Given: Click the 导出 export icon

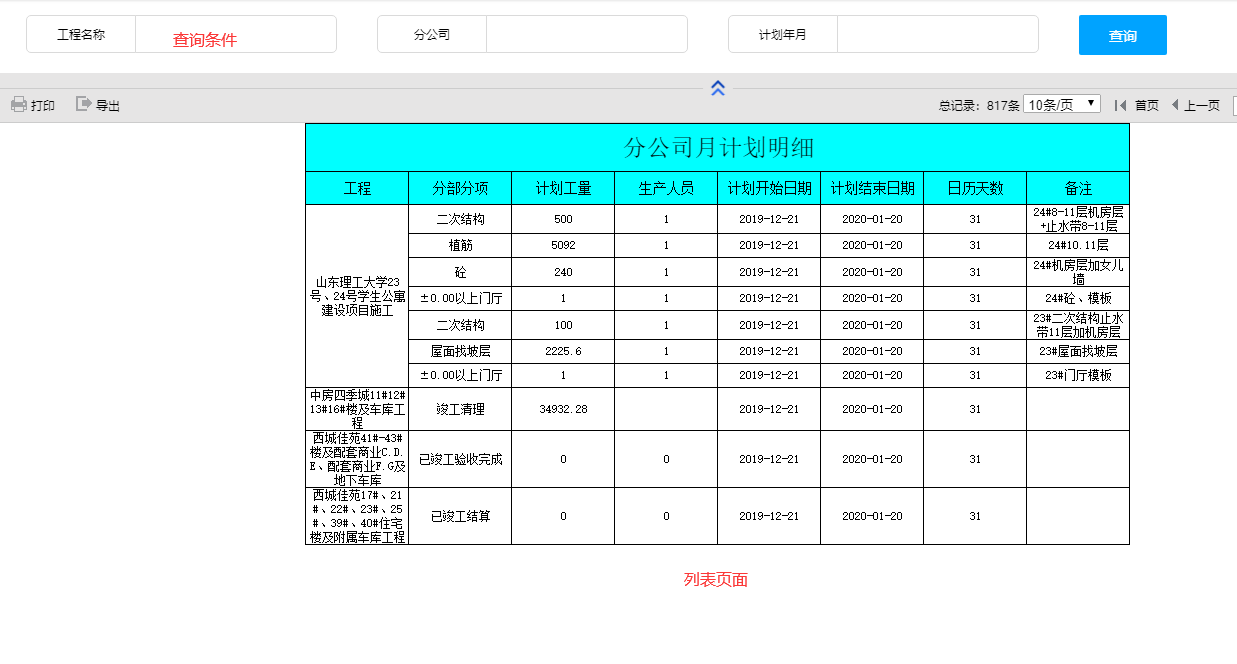Looking at the screenshot, I should (x=84, y=104).
